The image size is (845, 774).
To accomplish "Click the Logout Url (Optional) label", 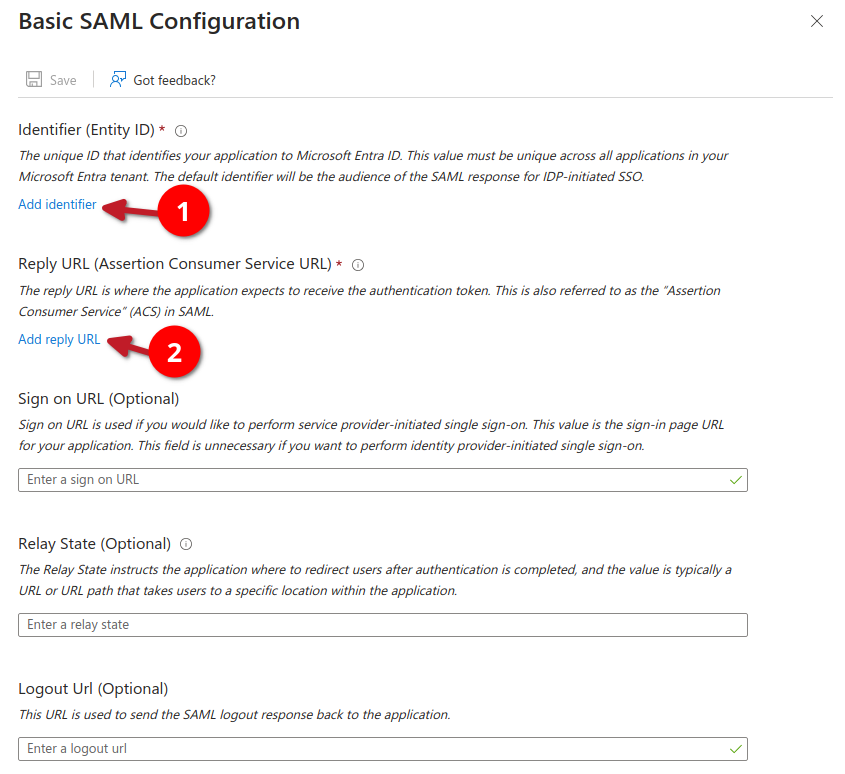I will (x=93, y=689).
